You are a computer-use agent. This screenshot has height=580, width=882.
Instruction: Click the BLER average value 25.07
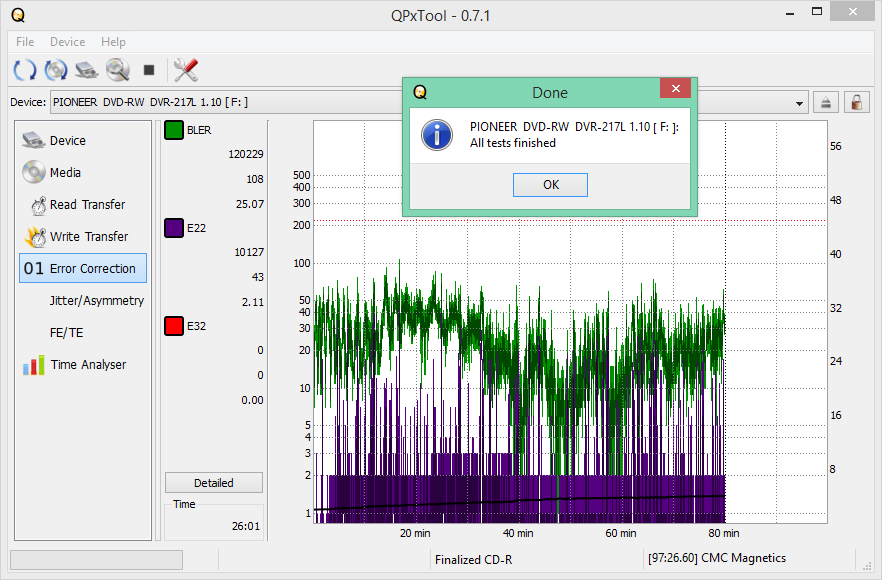pos(250,204)
